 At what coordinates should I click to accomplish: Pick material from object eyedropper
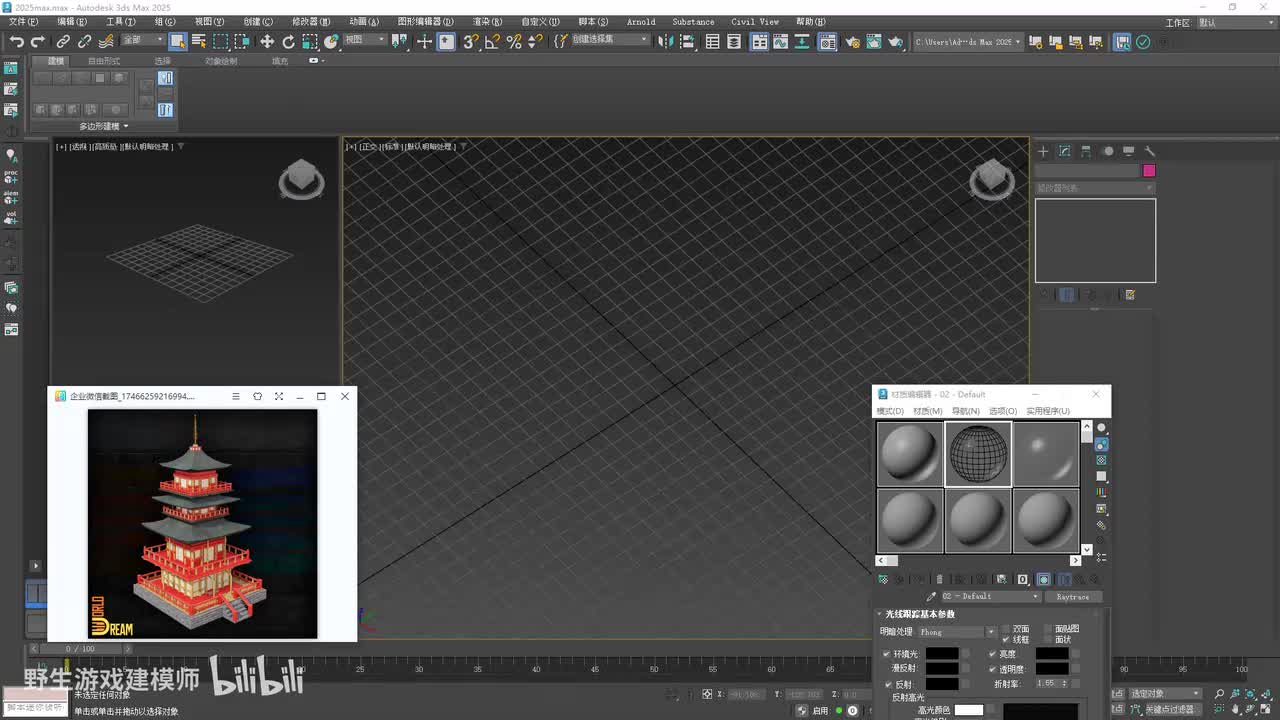(931, 597)
